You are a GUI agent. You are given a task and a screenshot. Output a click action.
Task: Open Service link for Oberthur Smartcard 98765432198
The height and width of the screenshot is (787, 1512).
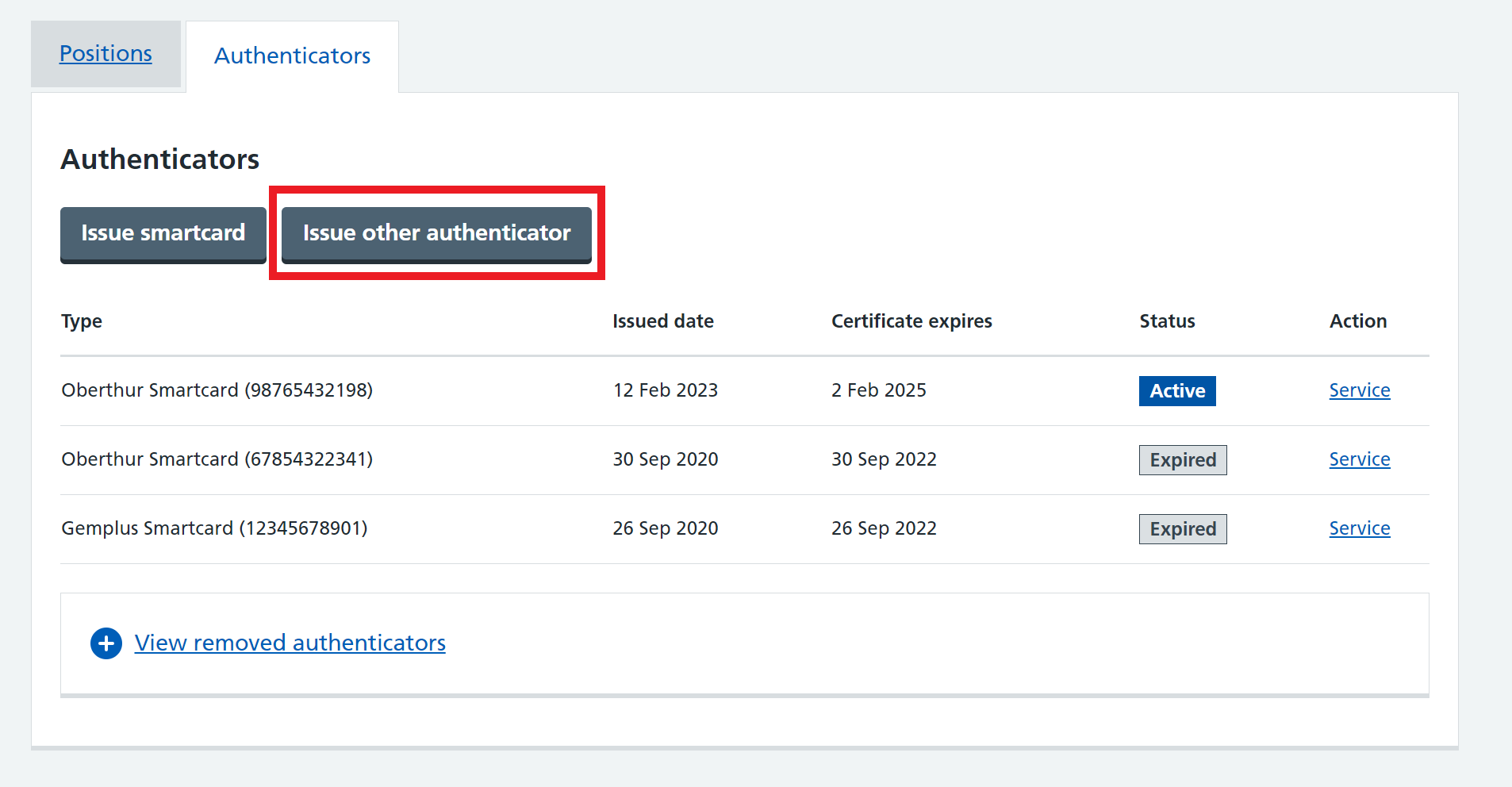pos(1360,390)
